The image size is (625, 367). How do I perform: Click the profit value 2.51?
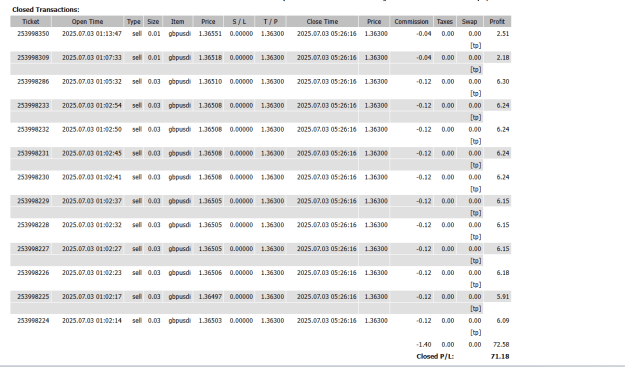coord(503,34)
